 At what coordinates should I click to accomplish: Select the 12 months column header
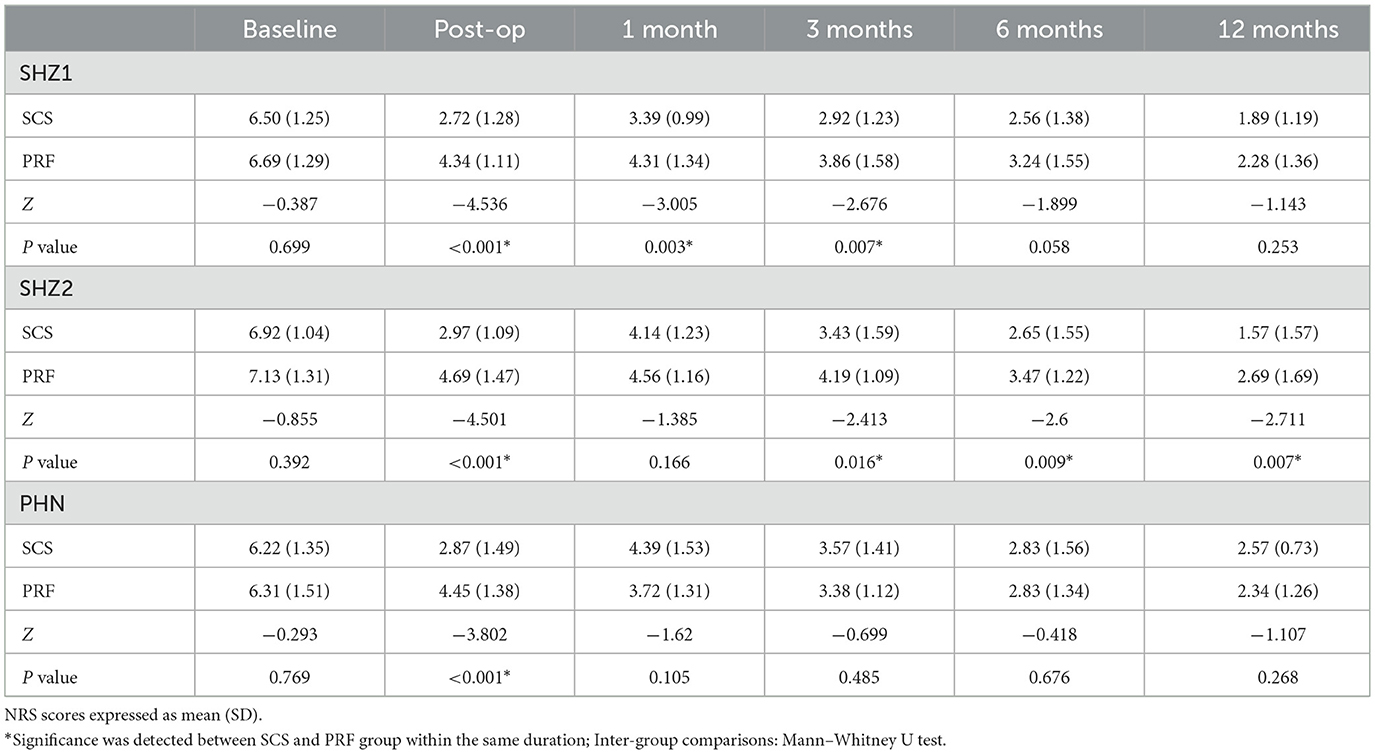pos(1277,30)
